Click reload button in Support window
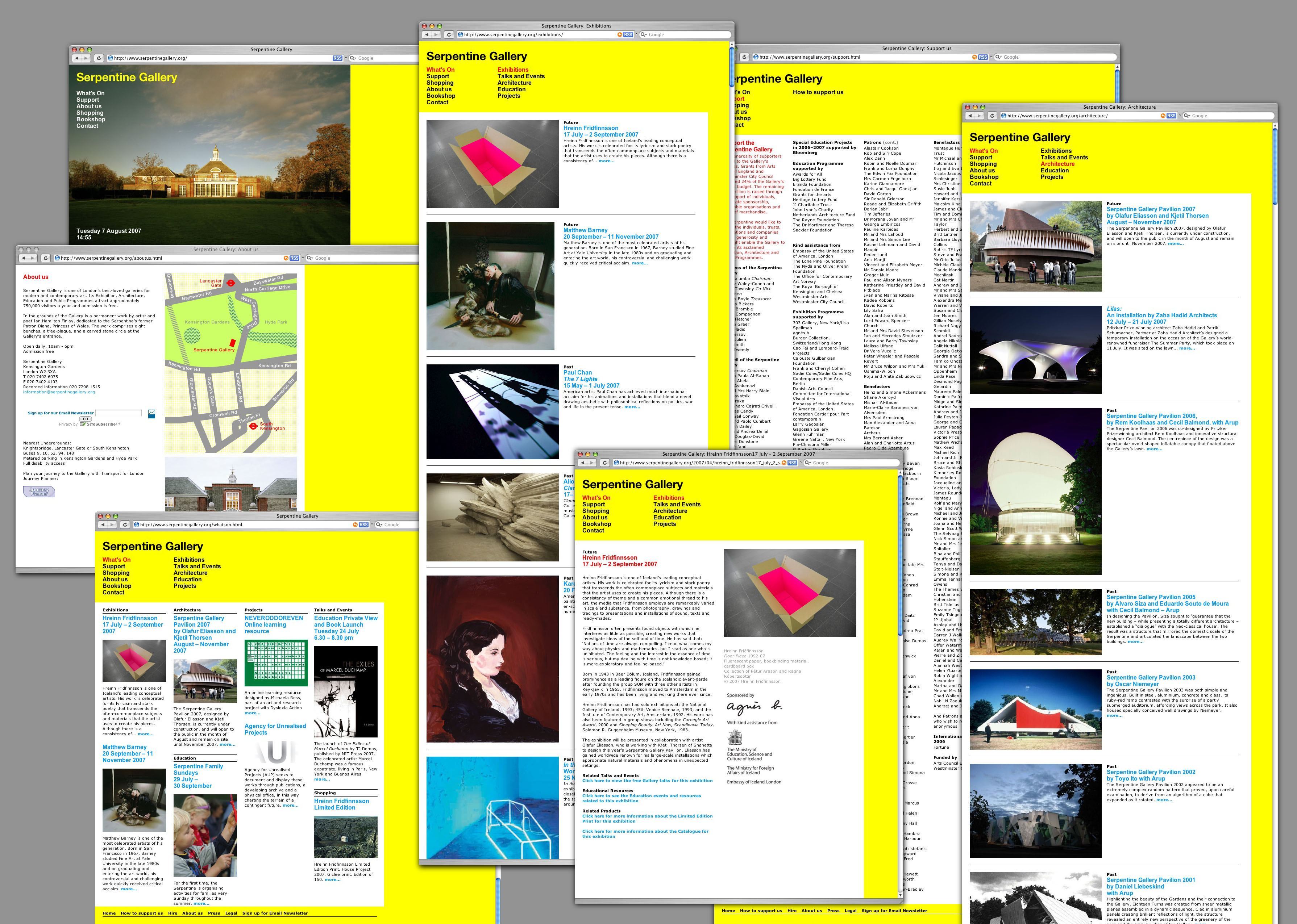Screen dimensions: 1297x924 tap(744, 58)
